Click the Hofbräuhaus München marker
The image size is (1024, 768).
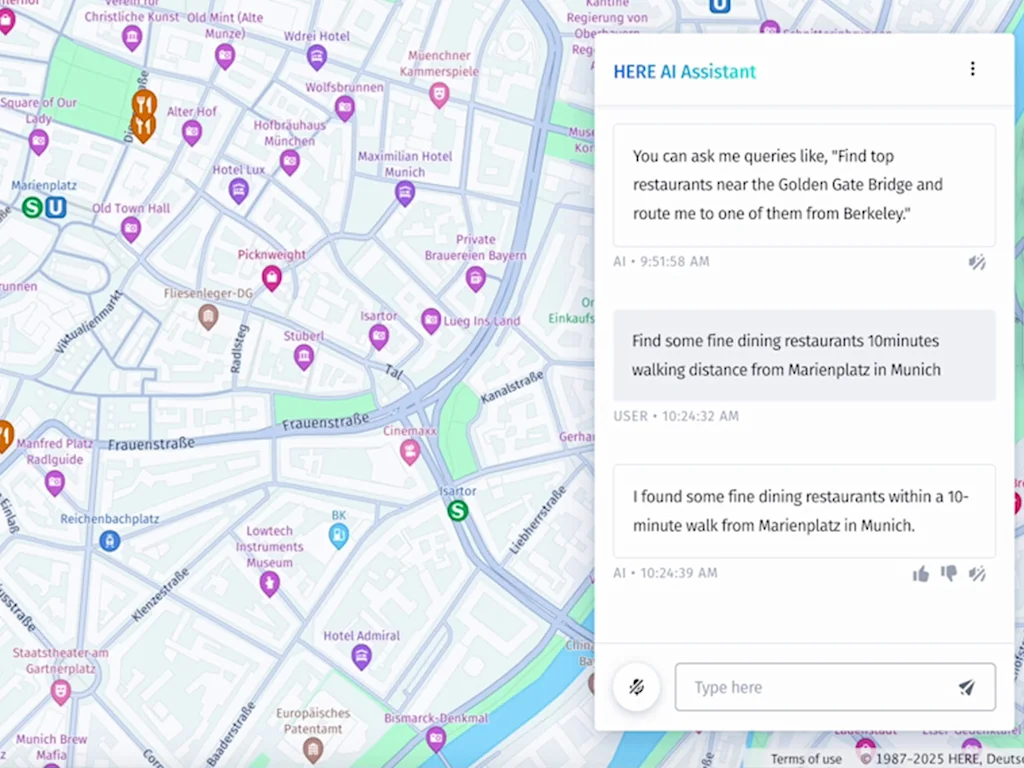[290, 162]
